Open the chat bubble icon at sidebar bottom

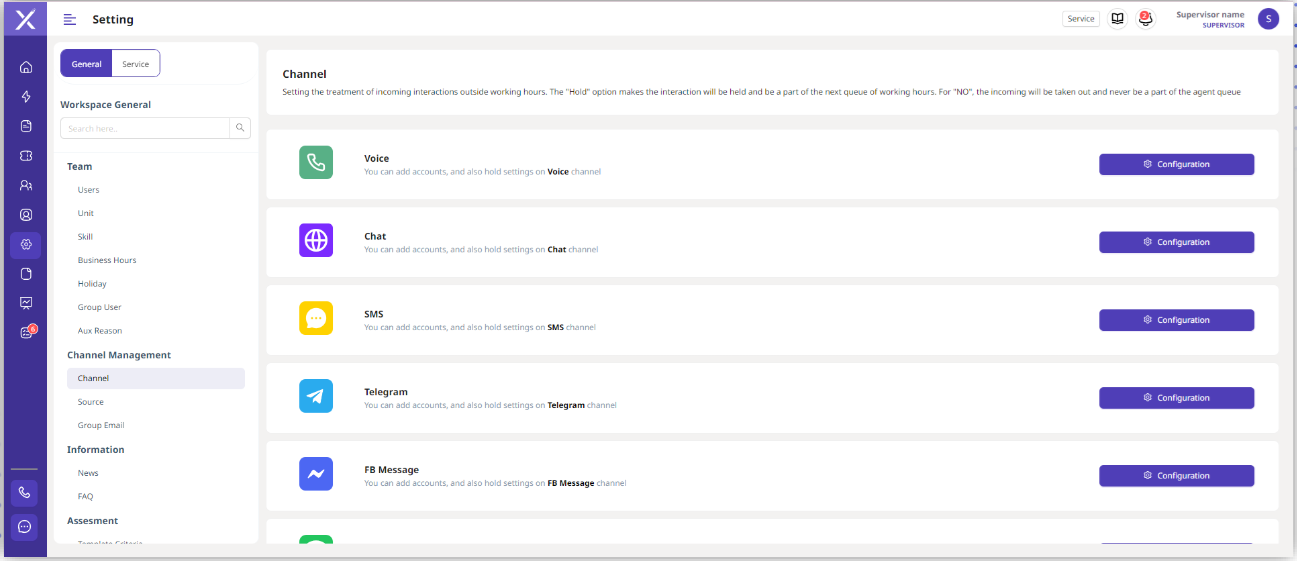tap(25, 526)
